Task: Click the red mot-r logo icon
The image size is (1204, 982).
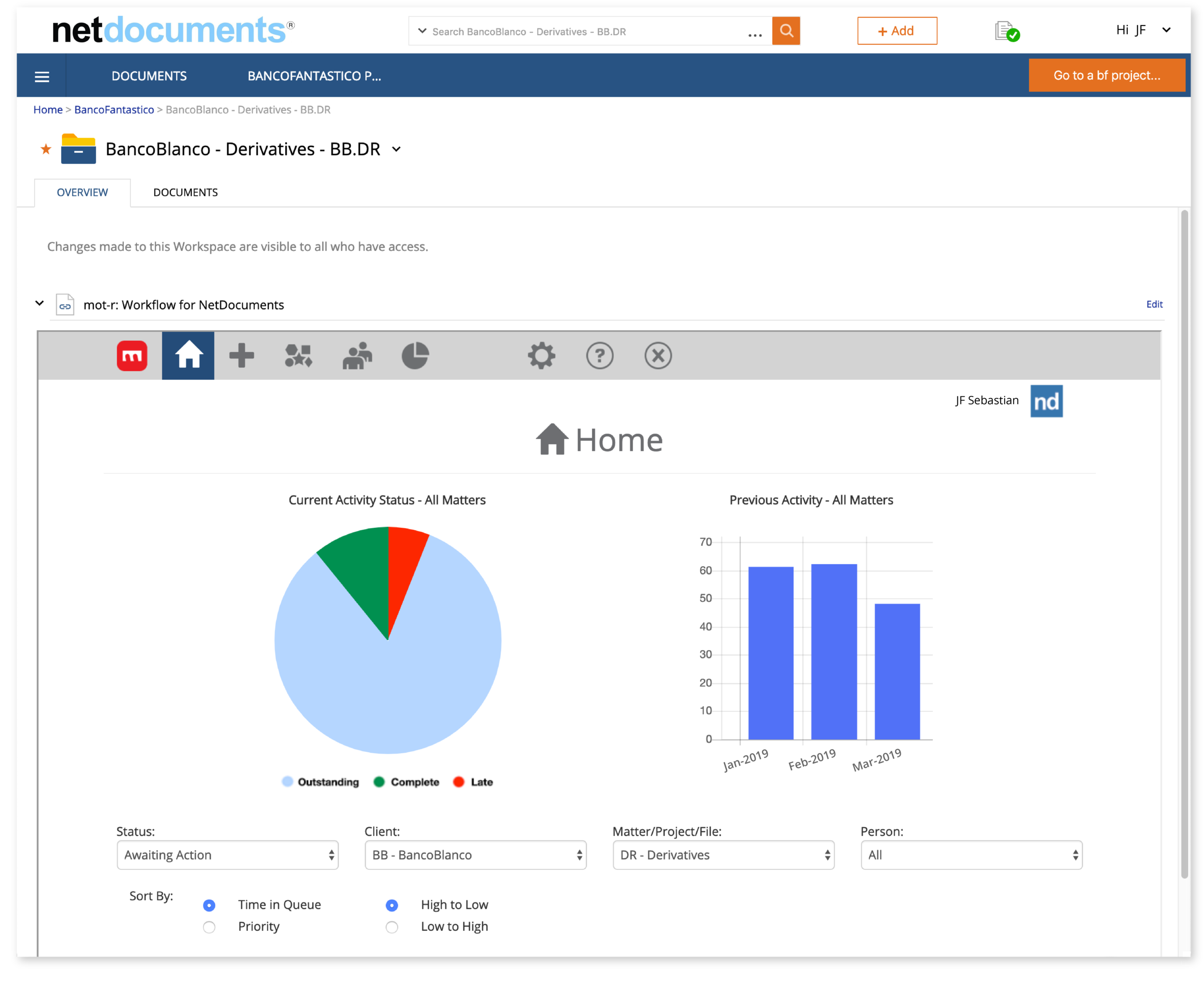Action: click(x=132, y=356)
